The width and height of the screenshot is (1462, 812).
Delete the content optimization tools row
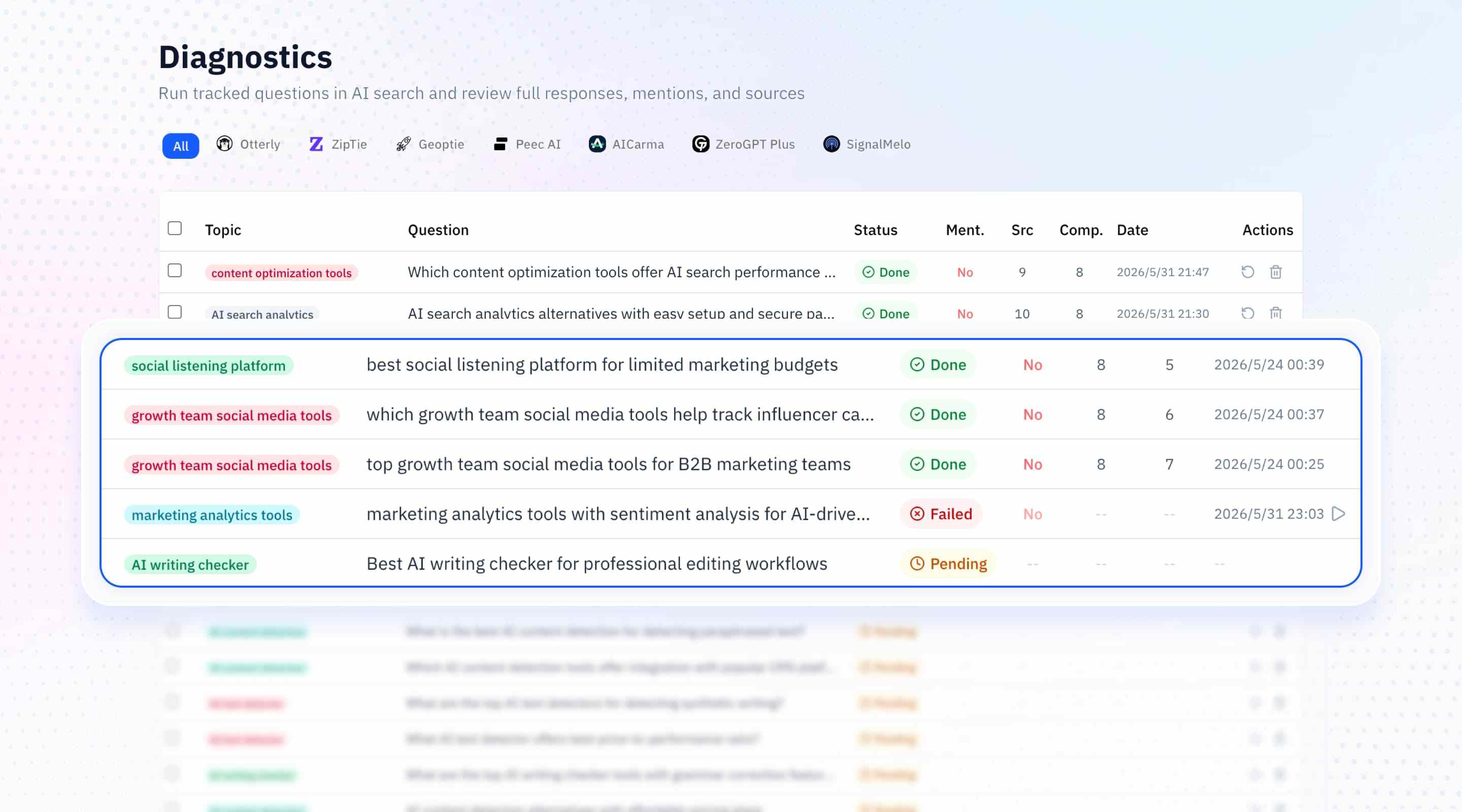point(1276,272)
